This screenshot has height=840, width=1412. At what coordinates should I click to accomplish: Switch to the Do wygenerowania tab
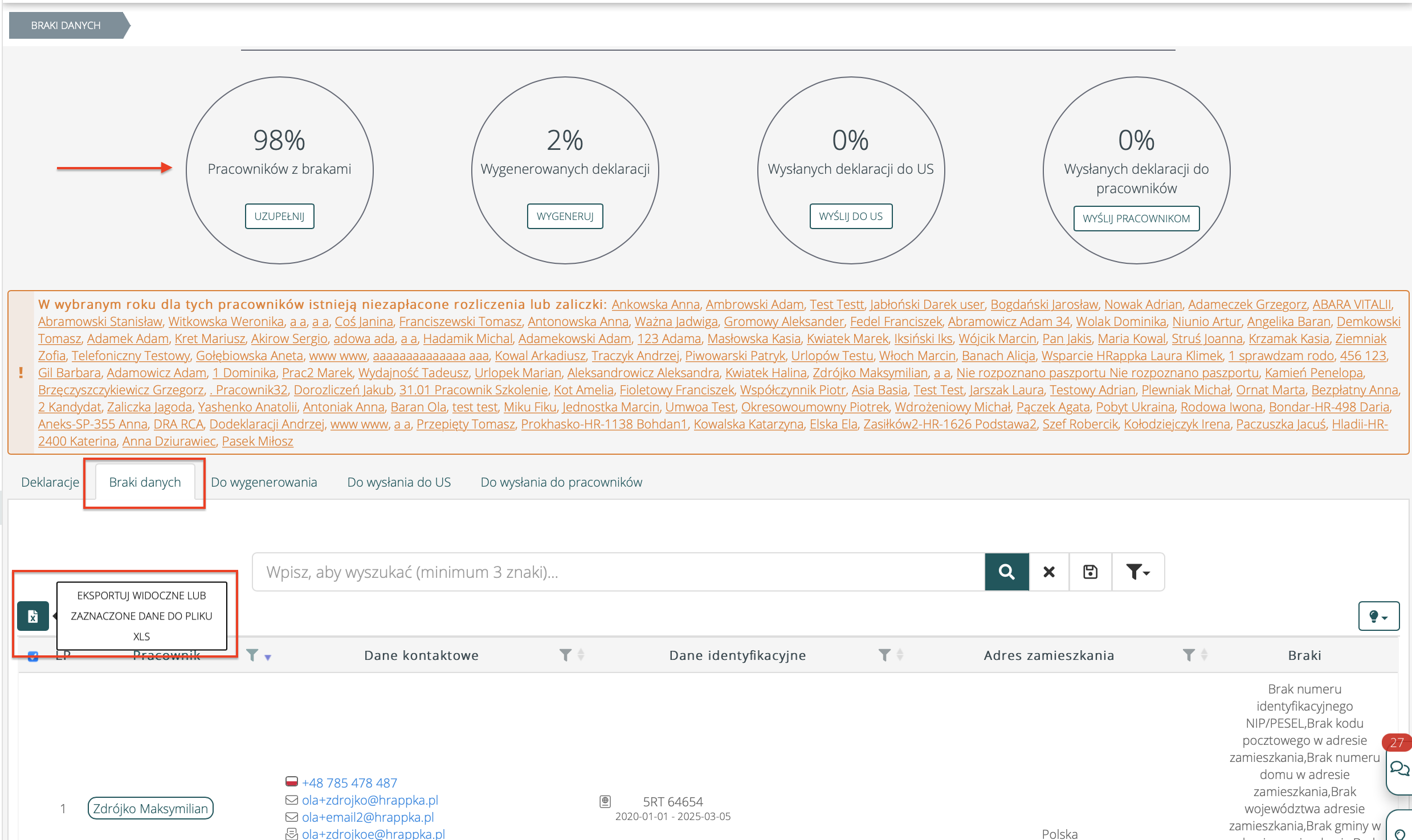click(x=264, y=482)
